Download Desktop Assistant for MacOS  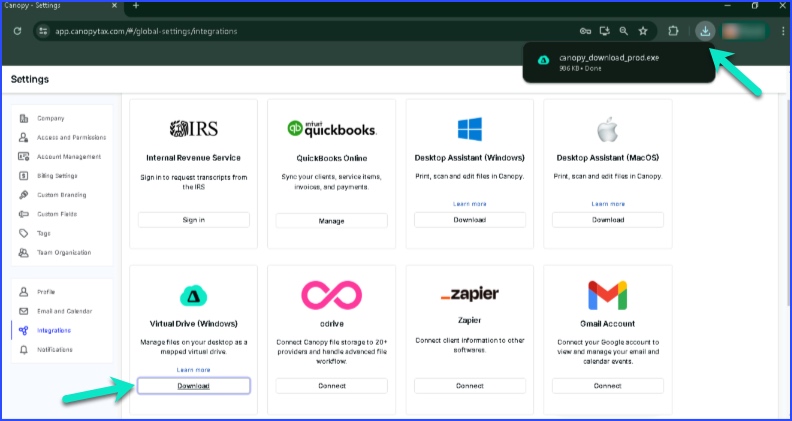pyautogui.click(x=608, y=220)
